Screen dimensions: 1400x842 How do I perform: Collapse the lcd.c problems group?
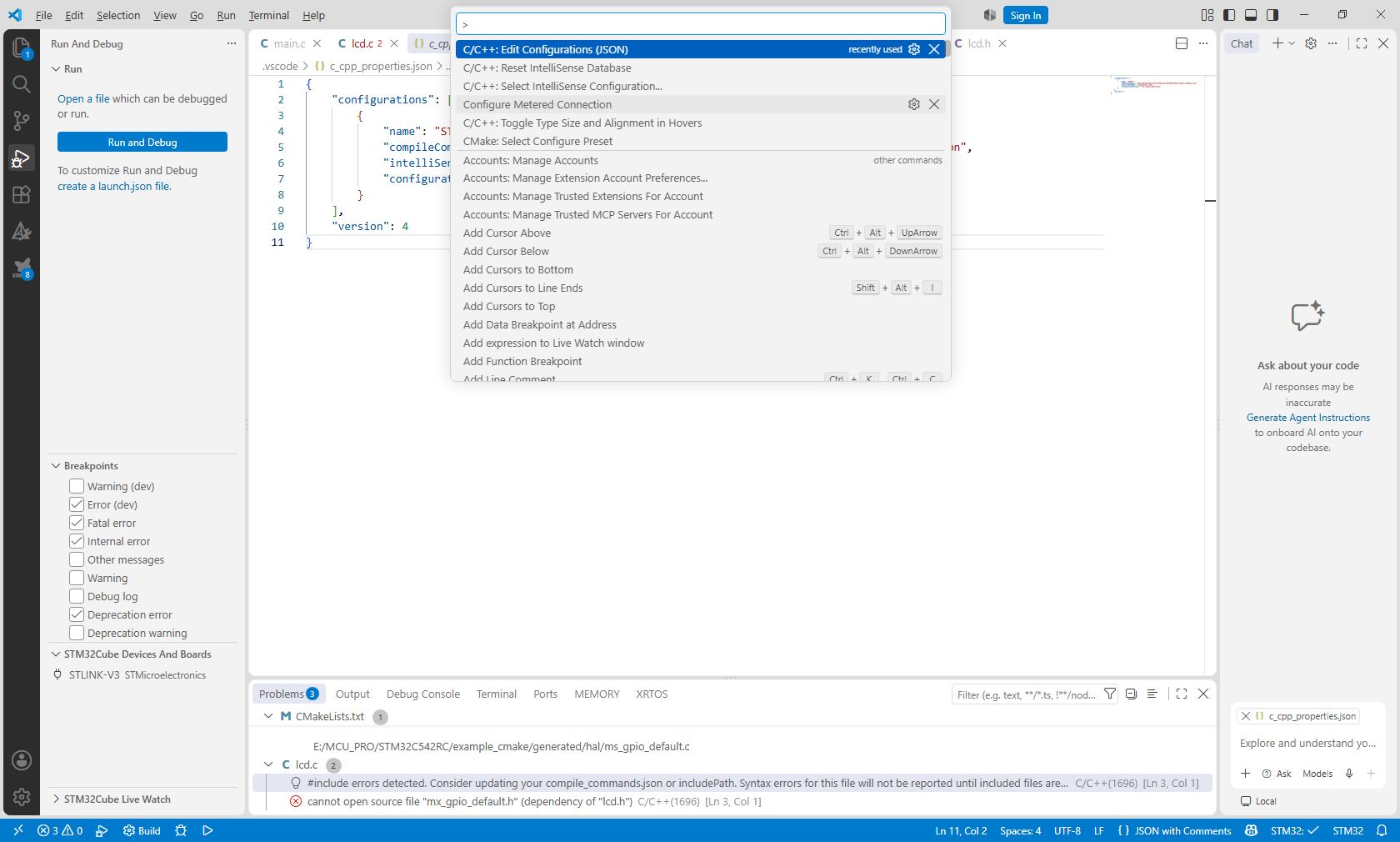point(268,764)
